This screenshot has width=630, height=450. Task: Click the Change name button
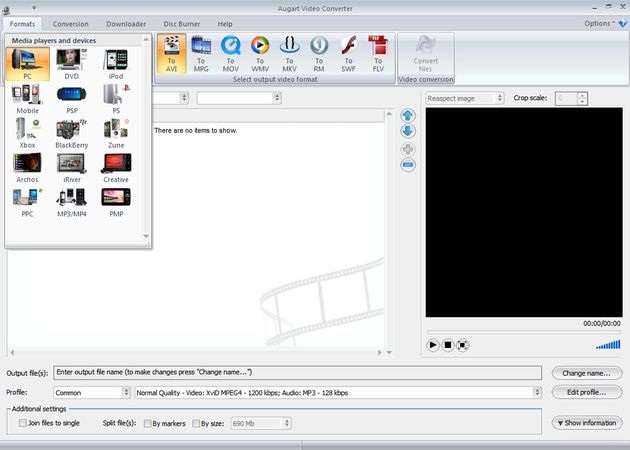[x=587, y=373]
